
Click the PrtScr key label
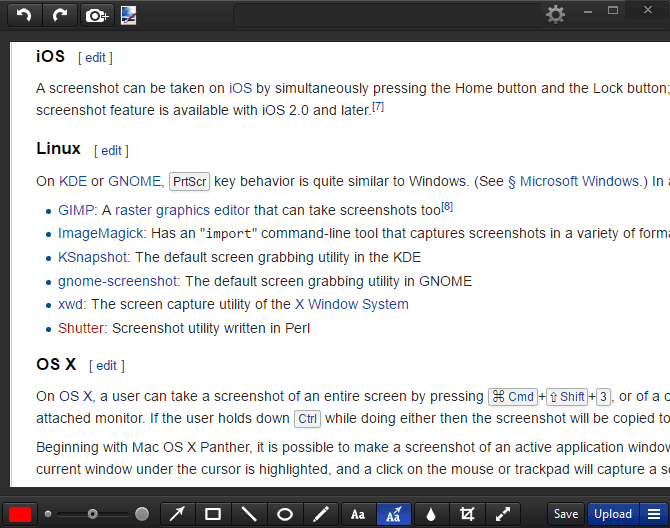pos(190,182)
